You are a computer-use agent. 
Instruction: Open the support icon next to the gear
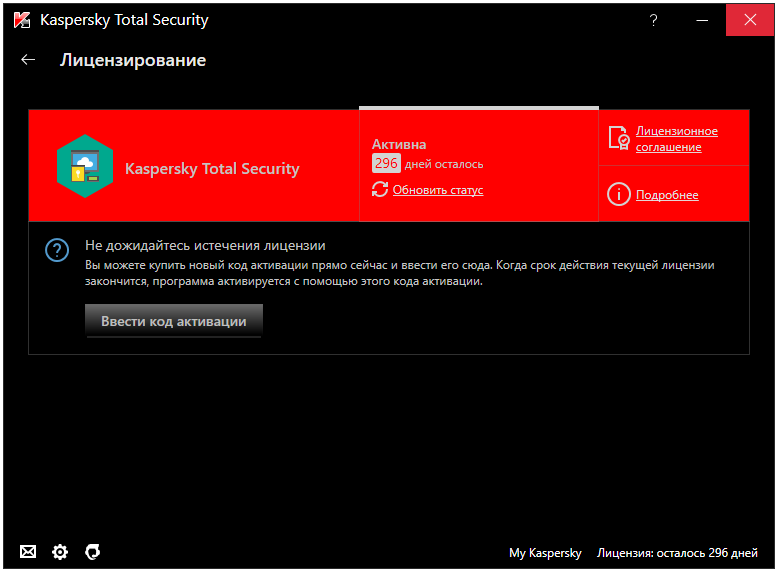click(92, 551)
